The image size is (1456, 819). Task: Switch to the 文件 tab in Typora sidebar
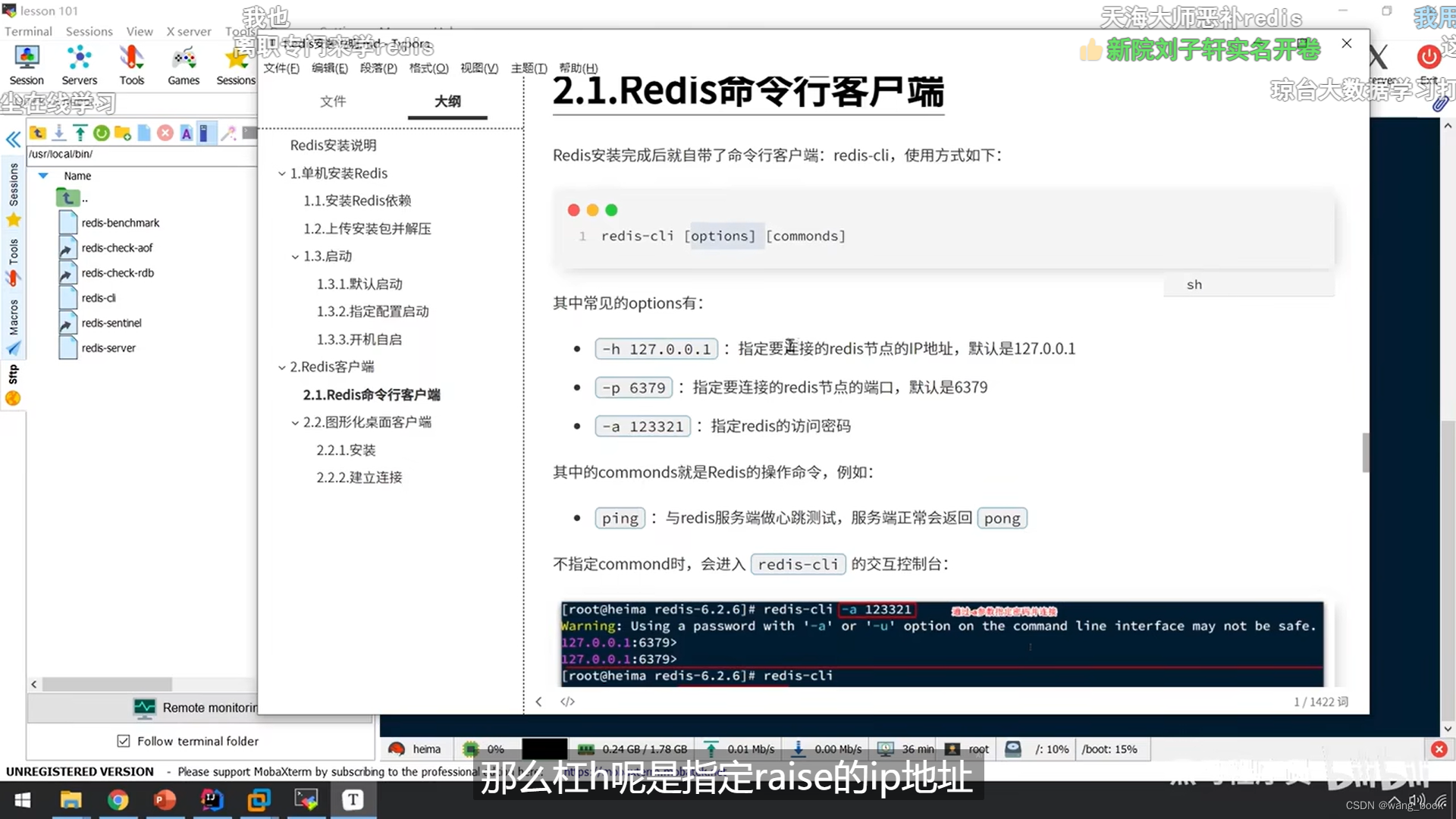click(332, 102)
